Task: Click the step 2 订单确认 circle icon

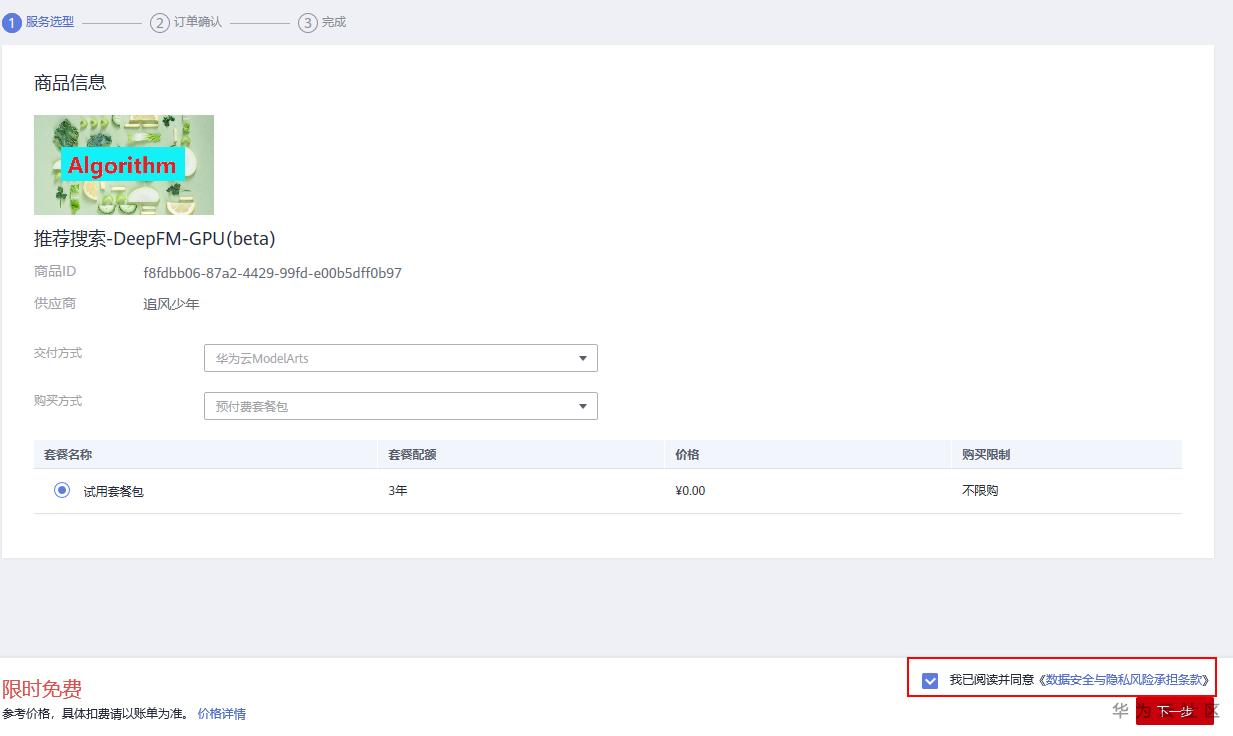Action: [160, 22]
